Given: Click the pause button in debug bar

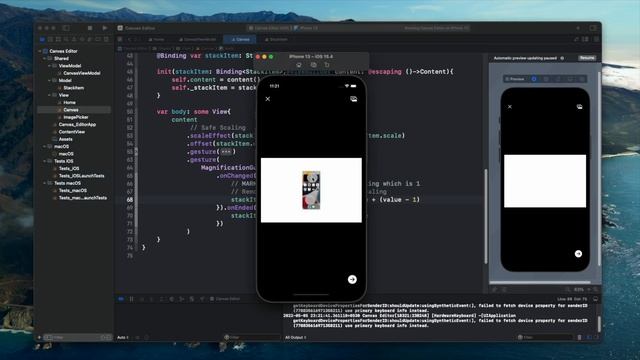Looking at the screenshot, I should 131,299.
